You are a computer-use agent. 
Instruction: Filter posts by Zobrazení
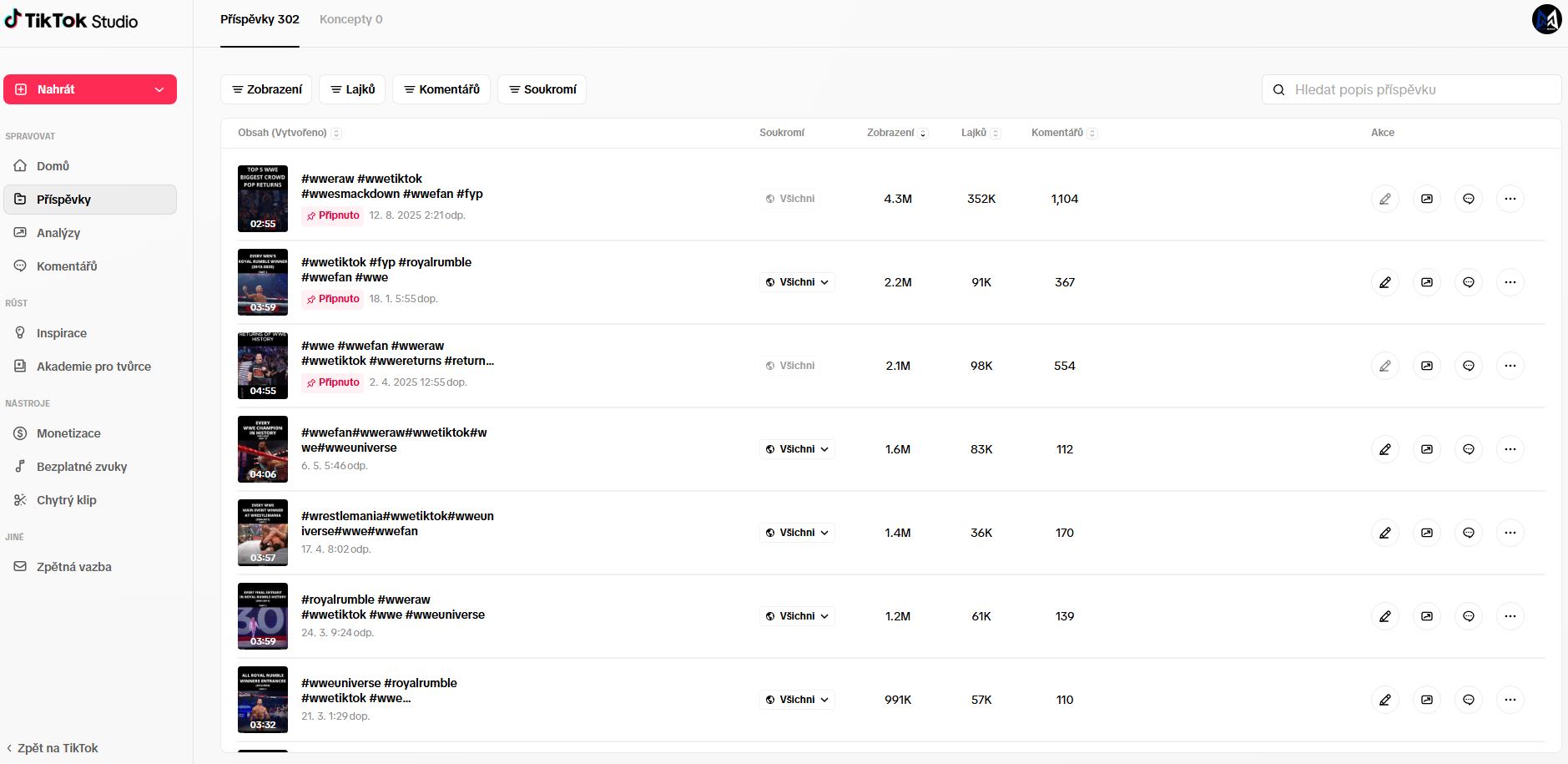tap(266, 89)
